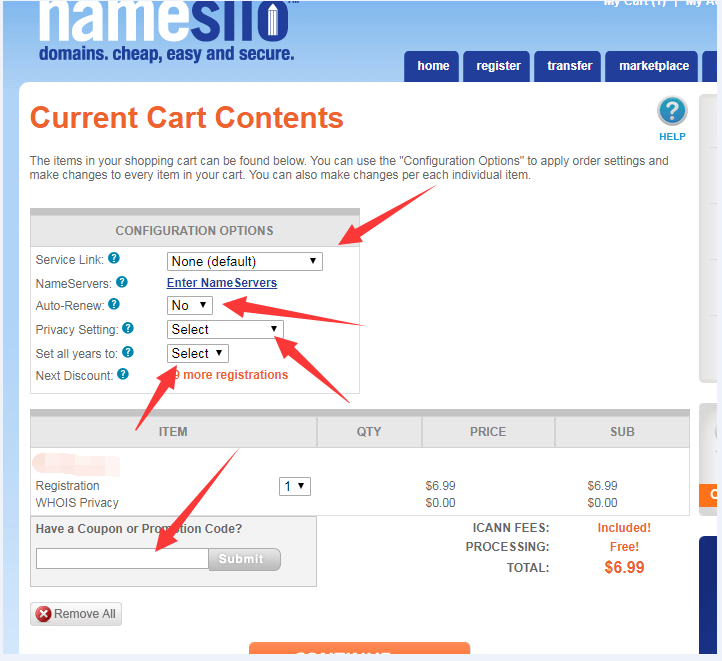722x661 pixels.
Task: Go to the home tab
Action: [x=433, y=66]
